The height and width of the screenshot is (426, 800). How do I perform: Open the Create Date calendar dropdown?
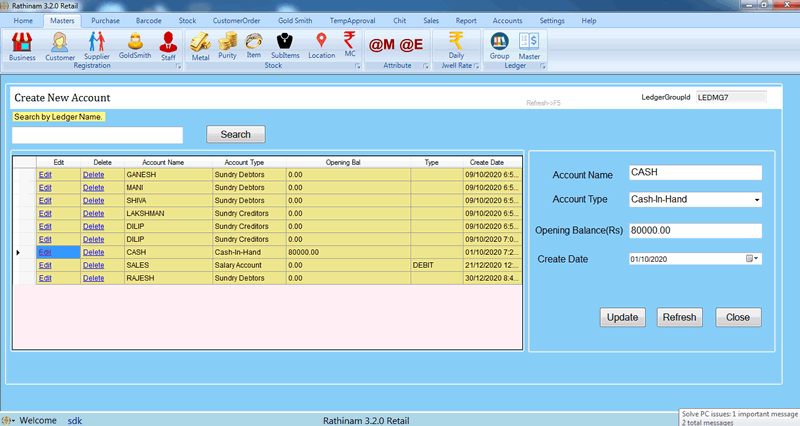click(x=753, y=259)
